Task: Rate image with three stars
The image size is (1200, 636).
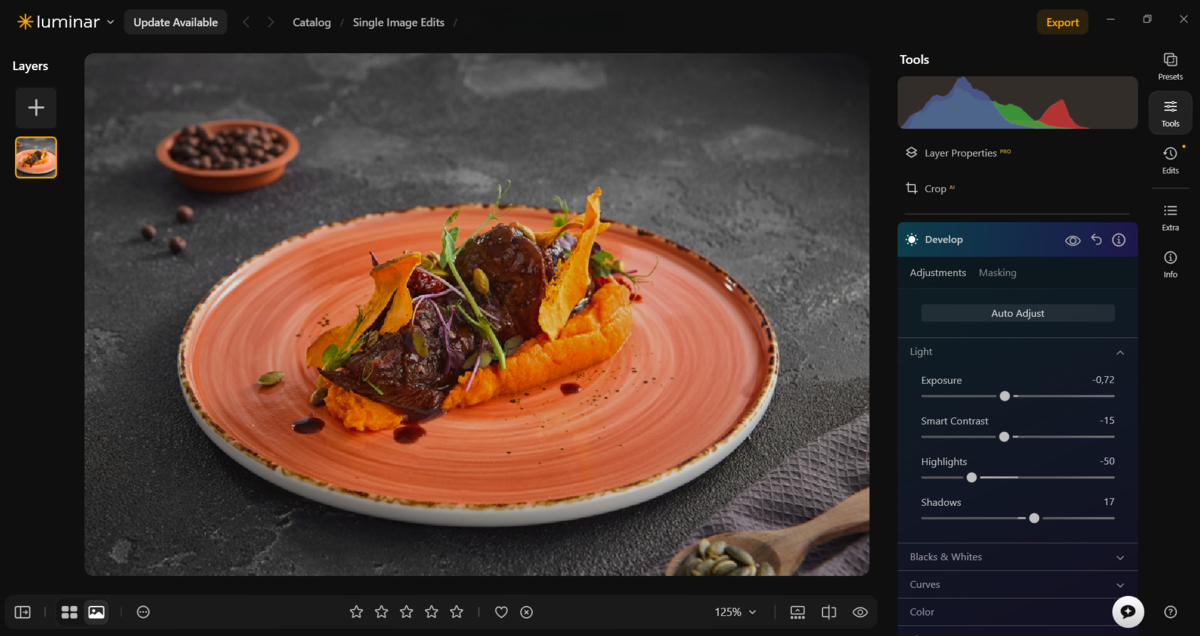Action: click(406, 612)
